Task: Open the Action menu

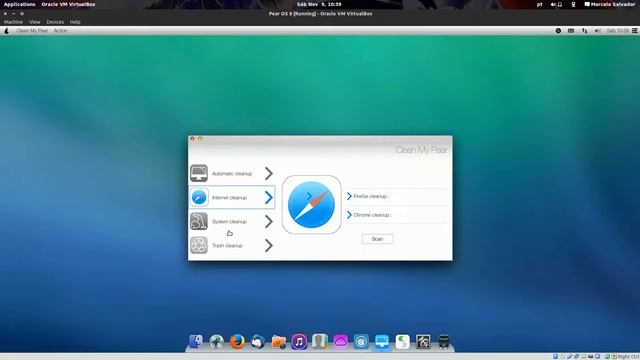Action: (60, 31)
